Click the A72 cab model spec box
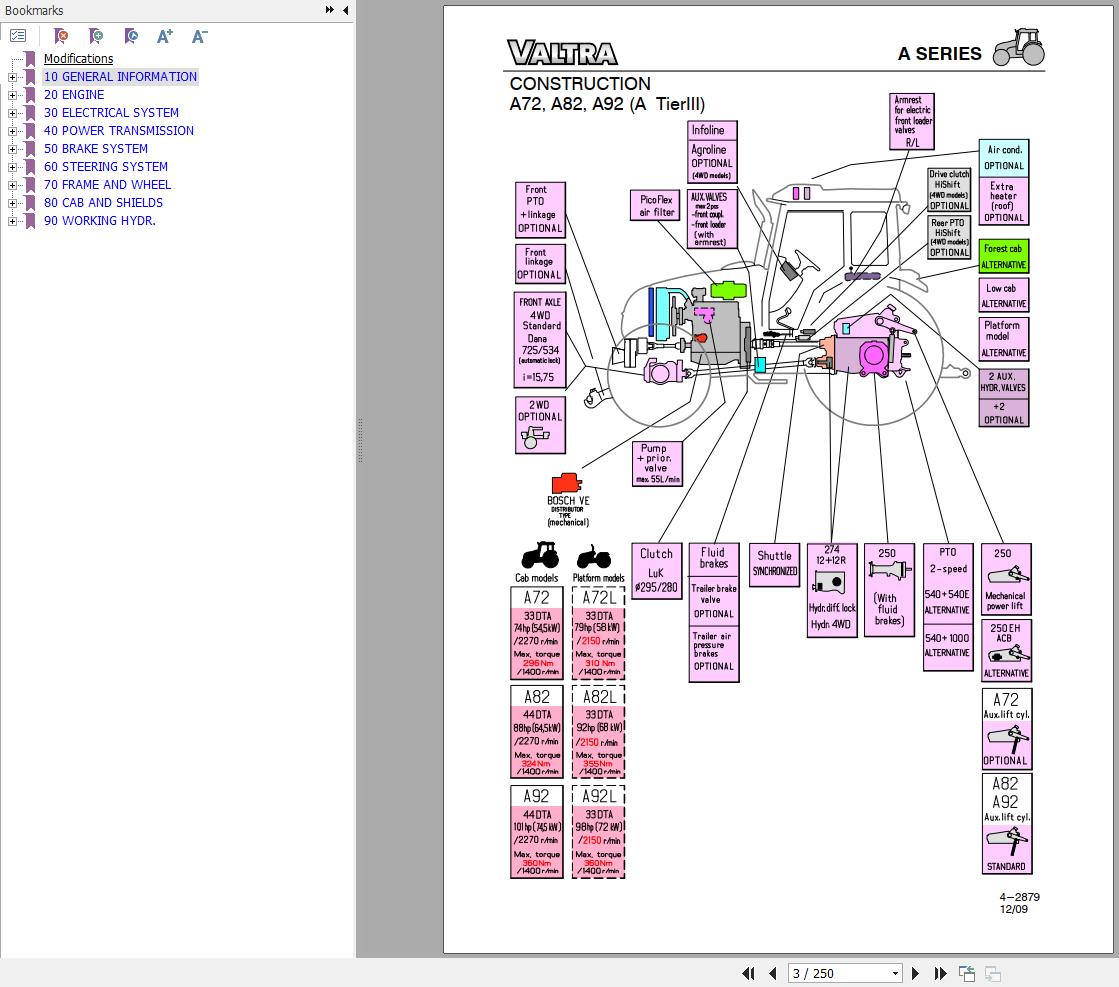This screenshot has height=987, width=1119. tap(537, 633)
